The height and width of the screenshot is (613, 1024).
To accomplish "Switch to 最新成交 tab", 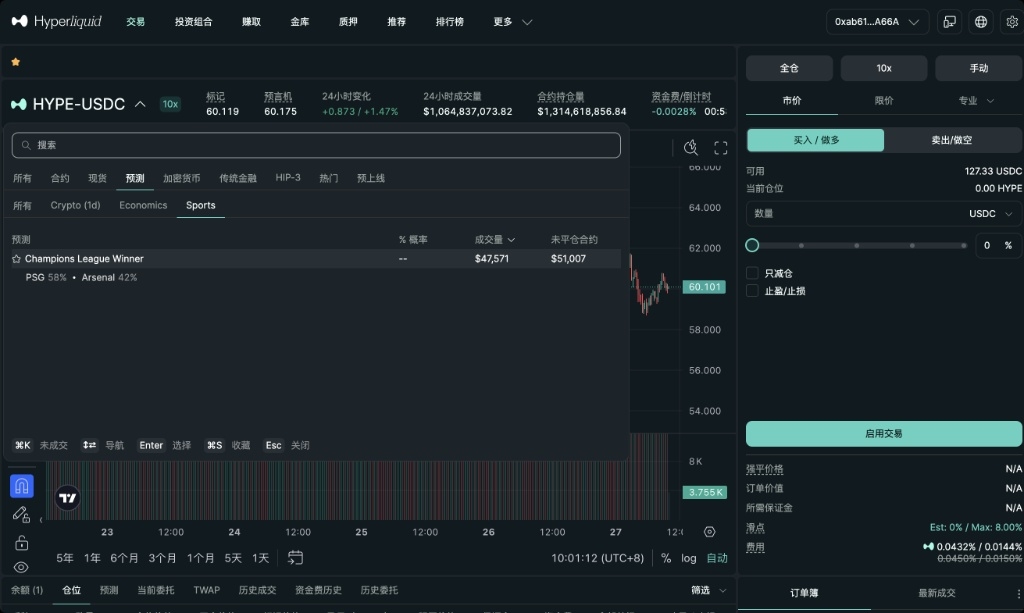I will [936, 593].
